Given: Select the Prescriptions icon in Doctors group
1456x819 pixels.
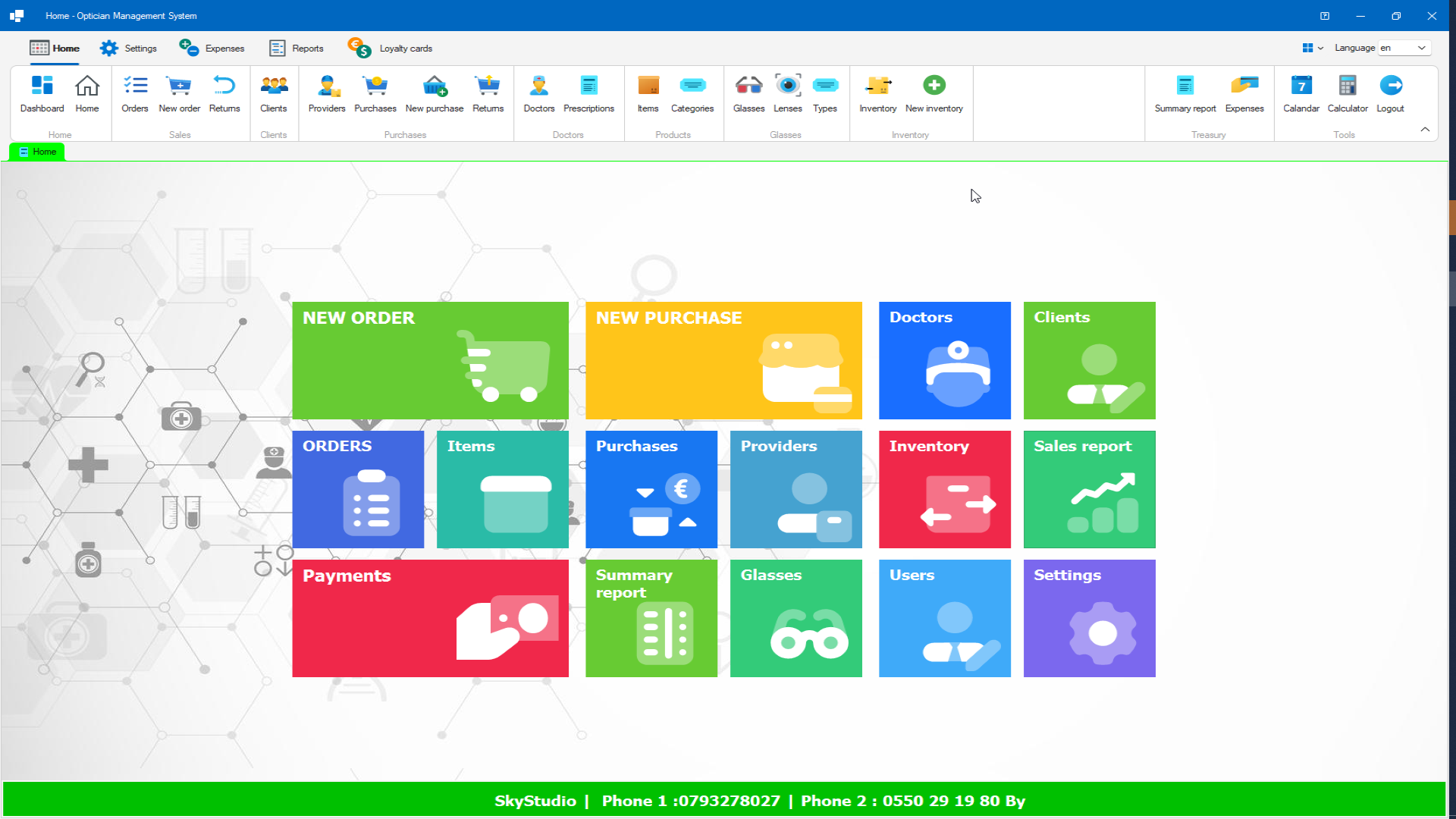Looking at the screenshot, I should 589,94.
